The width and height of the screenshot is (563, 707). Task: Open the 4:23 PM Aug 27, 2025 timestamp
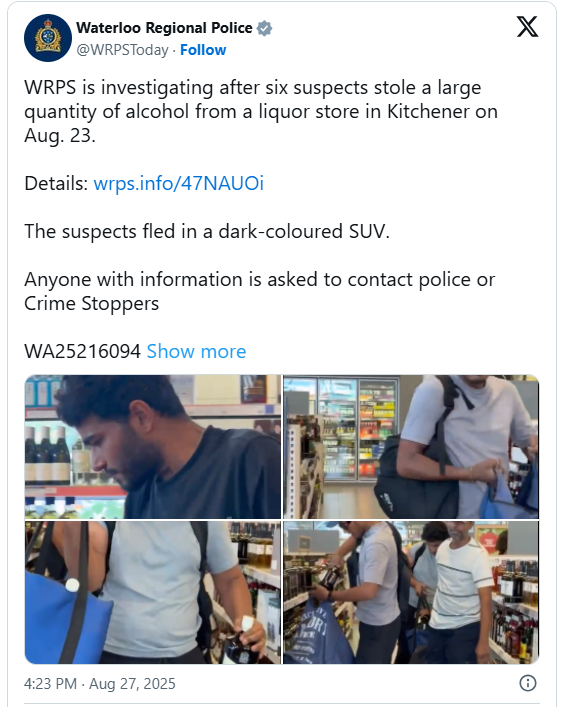100,684
